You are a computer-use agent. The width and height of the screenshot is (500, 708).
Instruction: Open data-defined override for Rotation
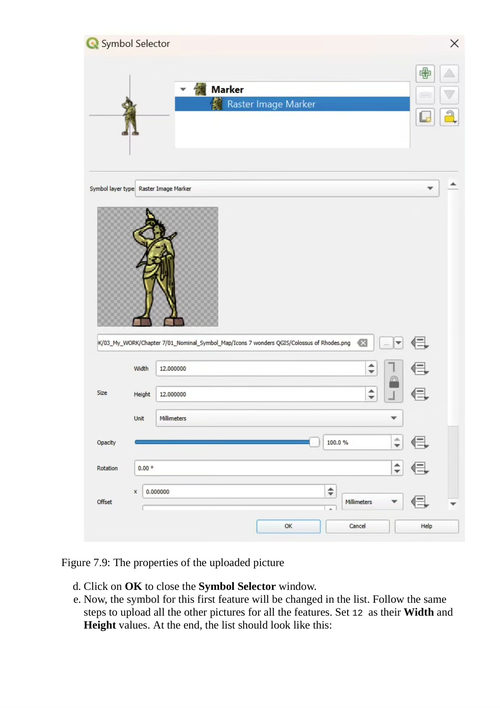pos(419,468)
